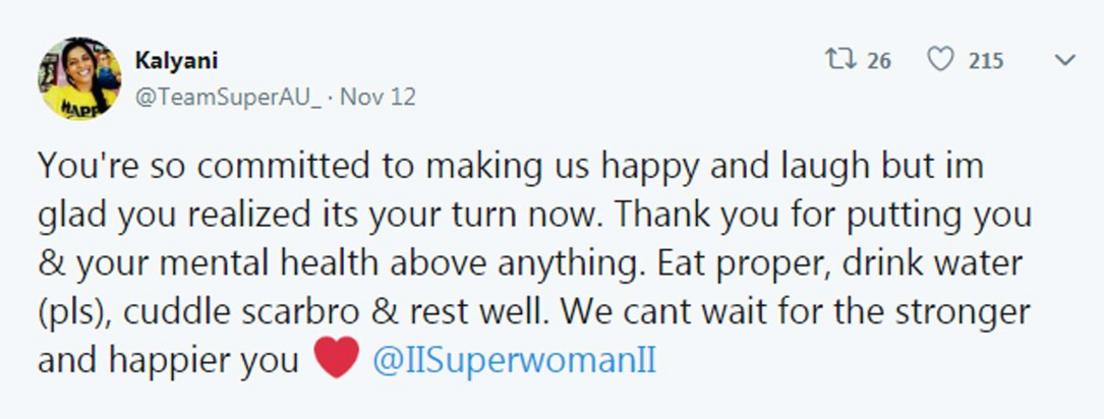
Task: Open Kalyani's profile picture
Action: tap(80, 78)
